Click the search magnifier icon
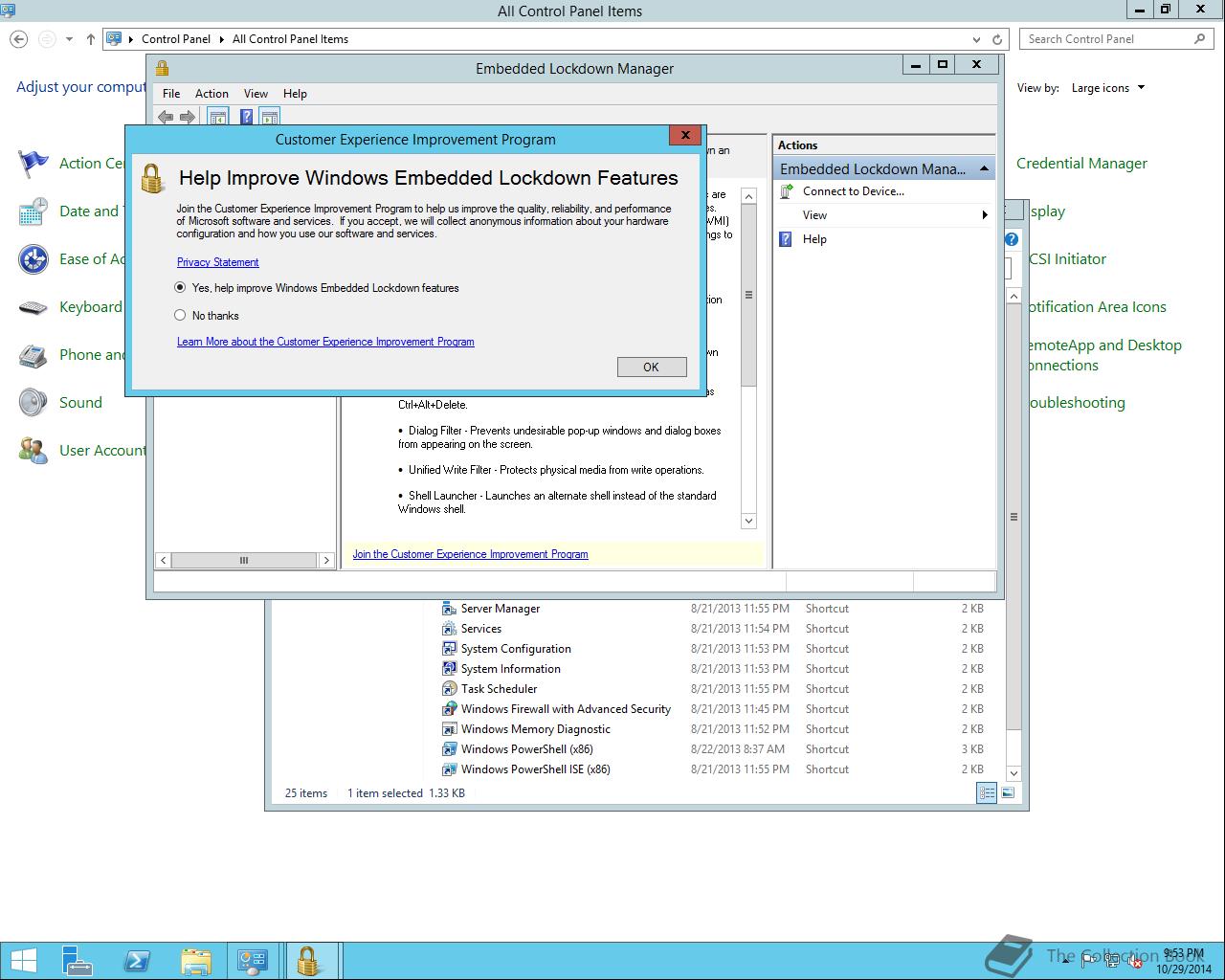 (x=1200, y=39)
